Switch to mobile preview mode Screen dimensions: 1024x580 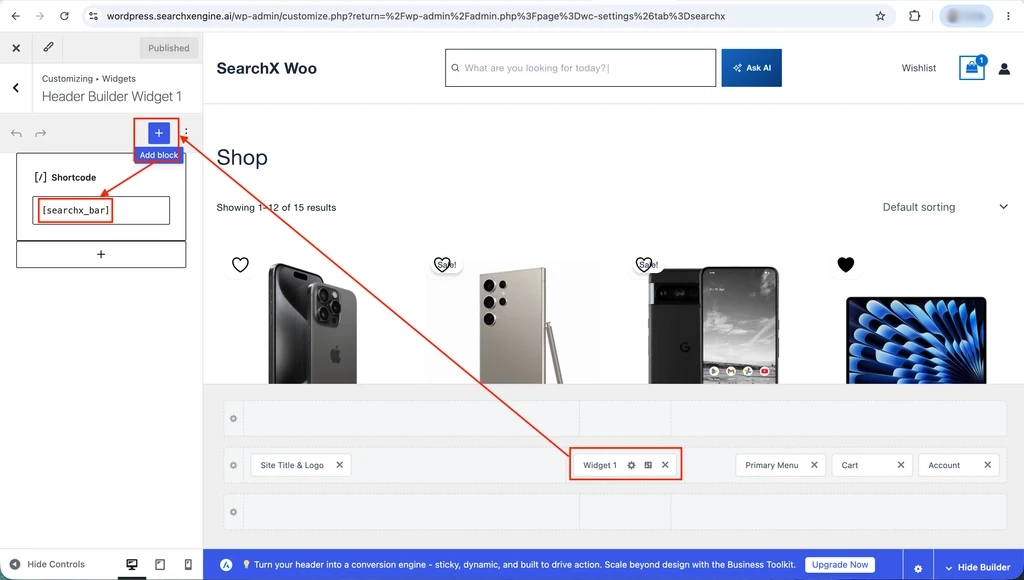tap(188, 564)
